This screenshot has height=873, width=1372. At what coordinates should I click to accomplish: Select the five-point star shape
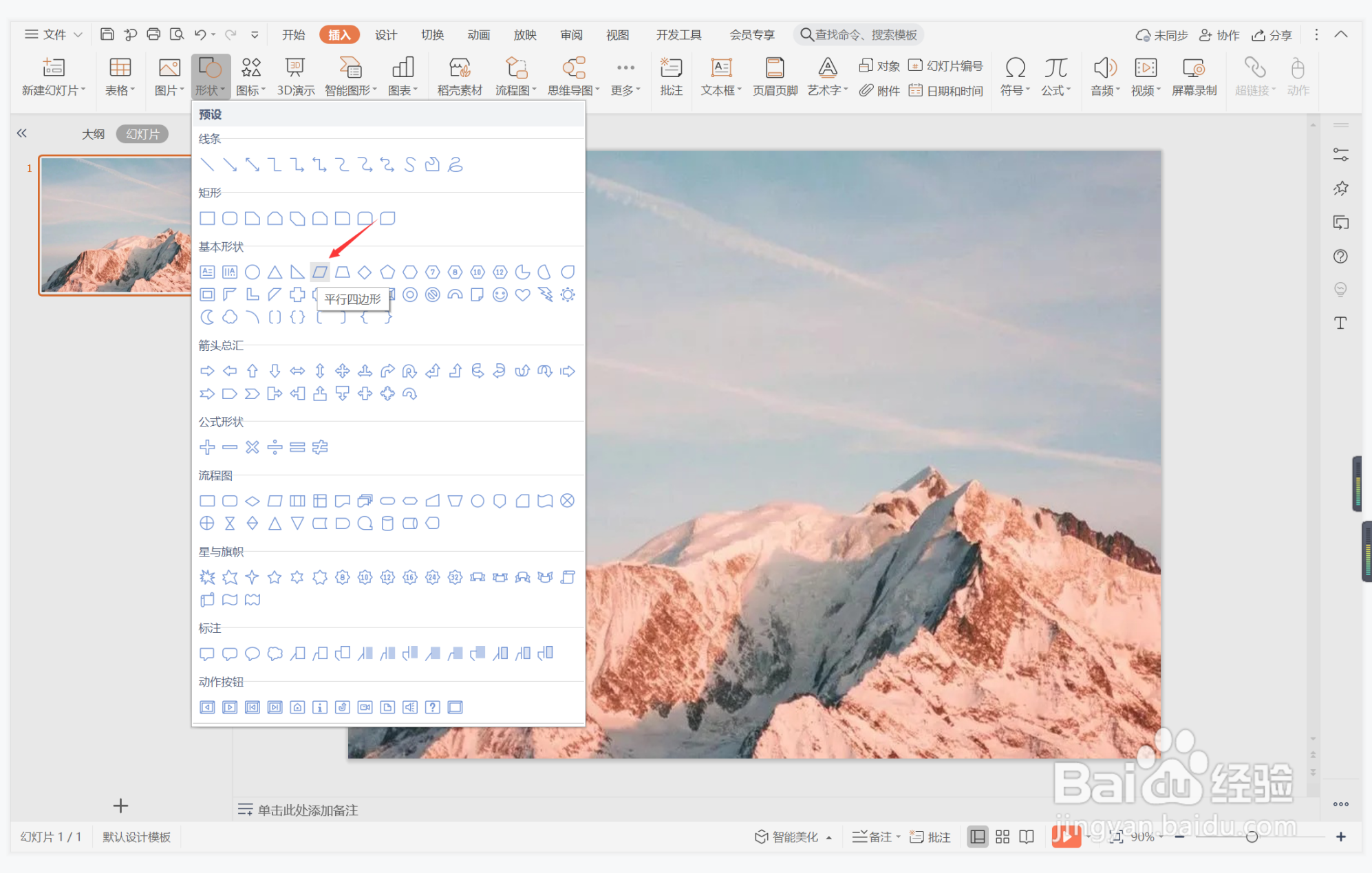point(275,578)
